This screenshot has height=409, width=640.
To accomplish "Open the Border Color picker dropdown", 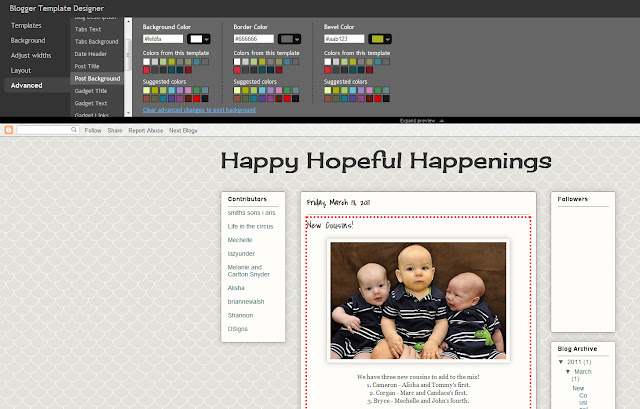I will point(289,39).
